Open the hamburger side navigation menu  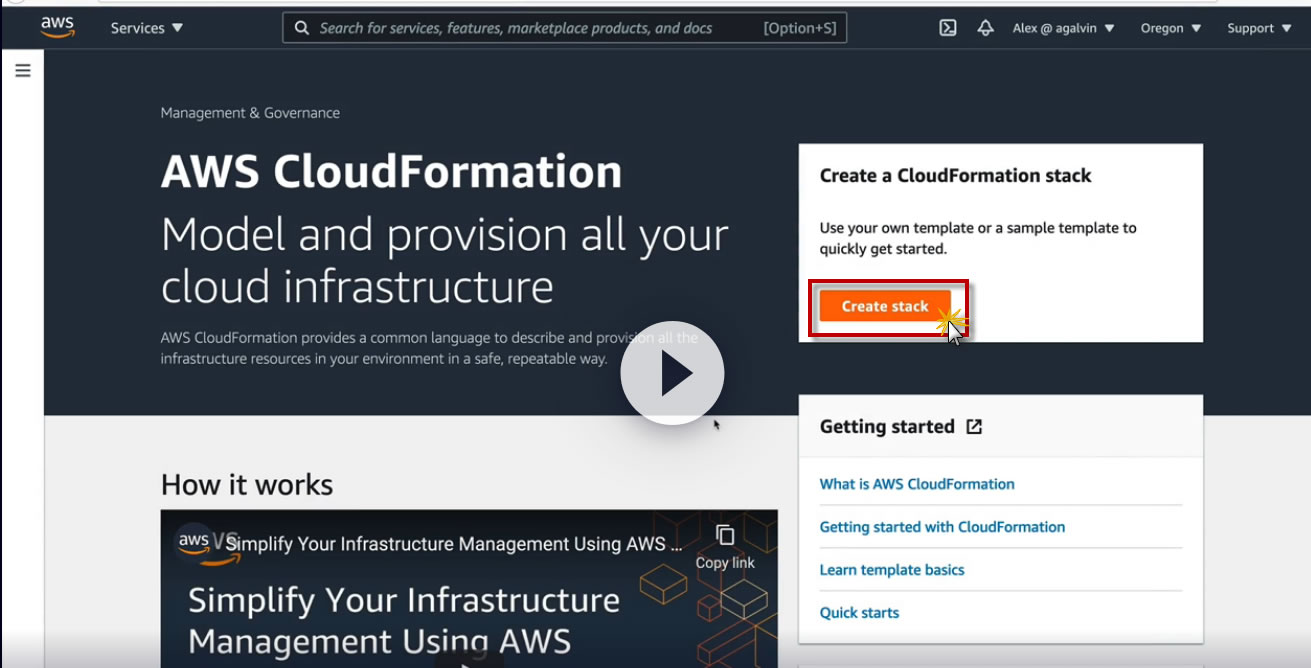tap(23, 71)
